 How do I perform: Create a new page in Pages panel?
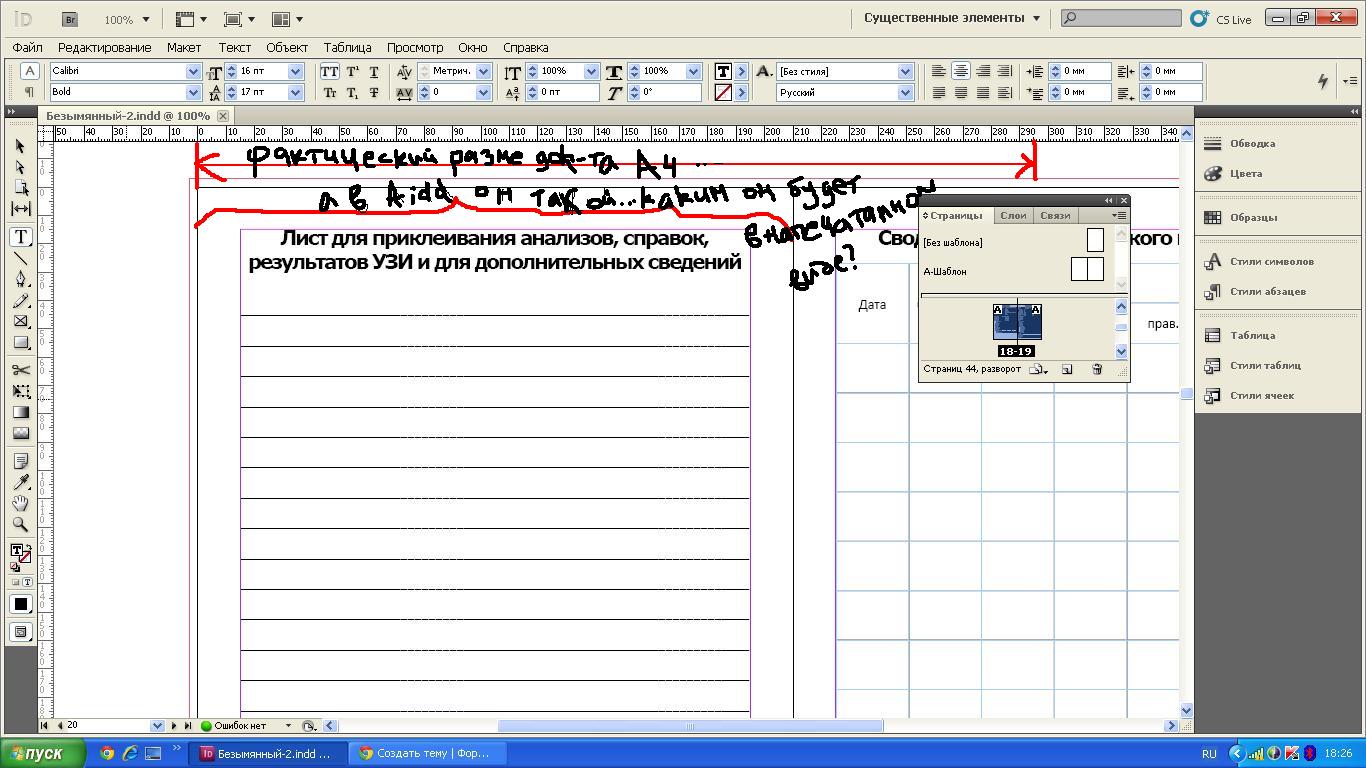point(1067,369)
